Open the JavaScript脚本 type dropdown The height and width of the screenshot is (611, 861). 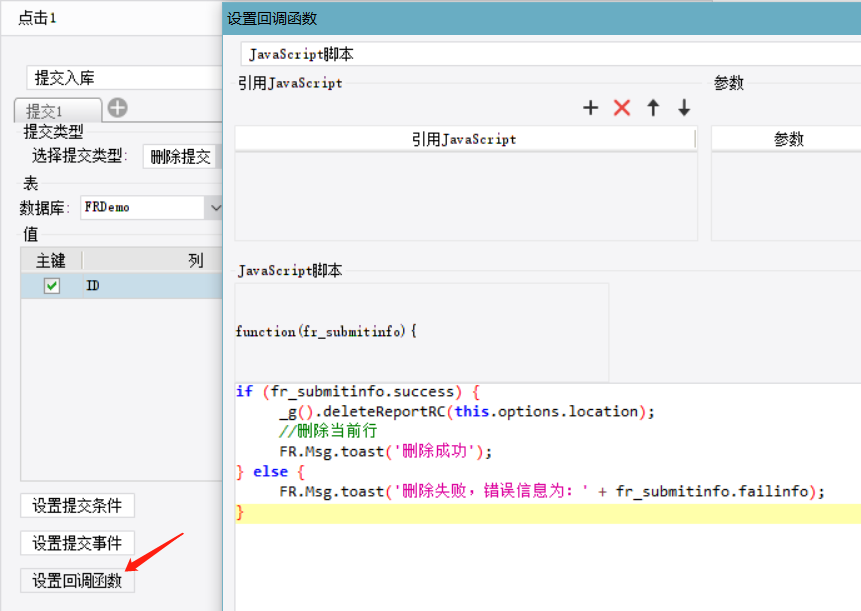click(x=550, y=54)
